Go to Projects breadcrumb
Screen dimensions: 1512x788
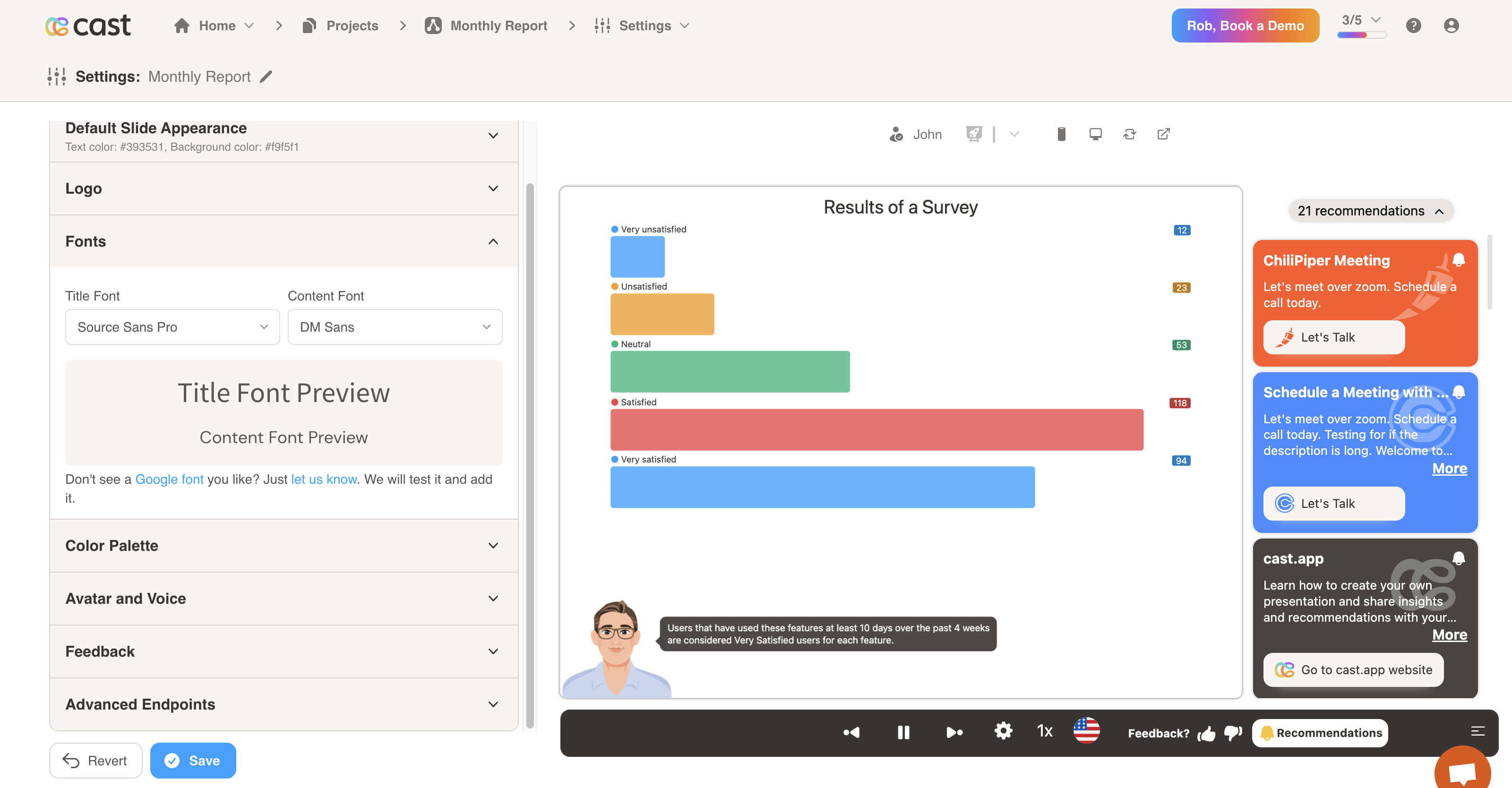[340, 25]
